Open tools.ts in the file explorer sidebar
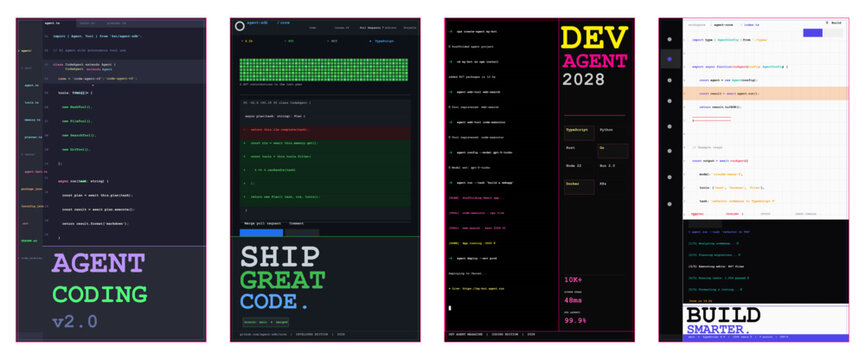 click(x=30, y=103)
